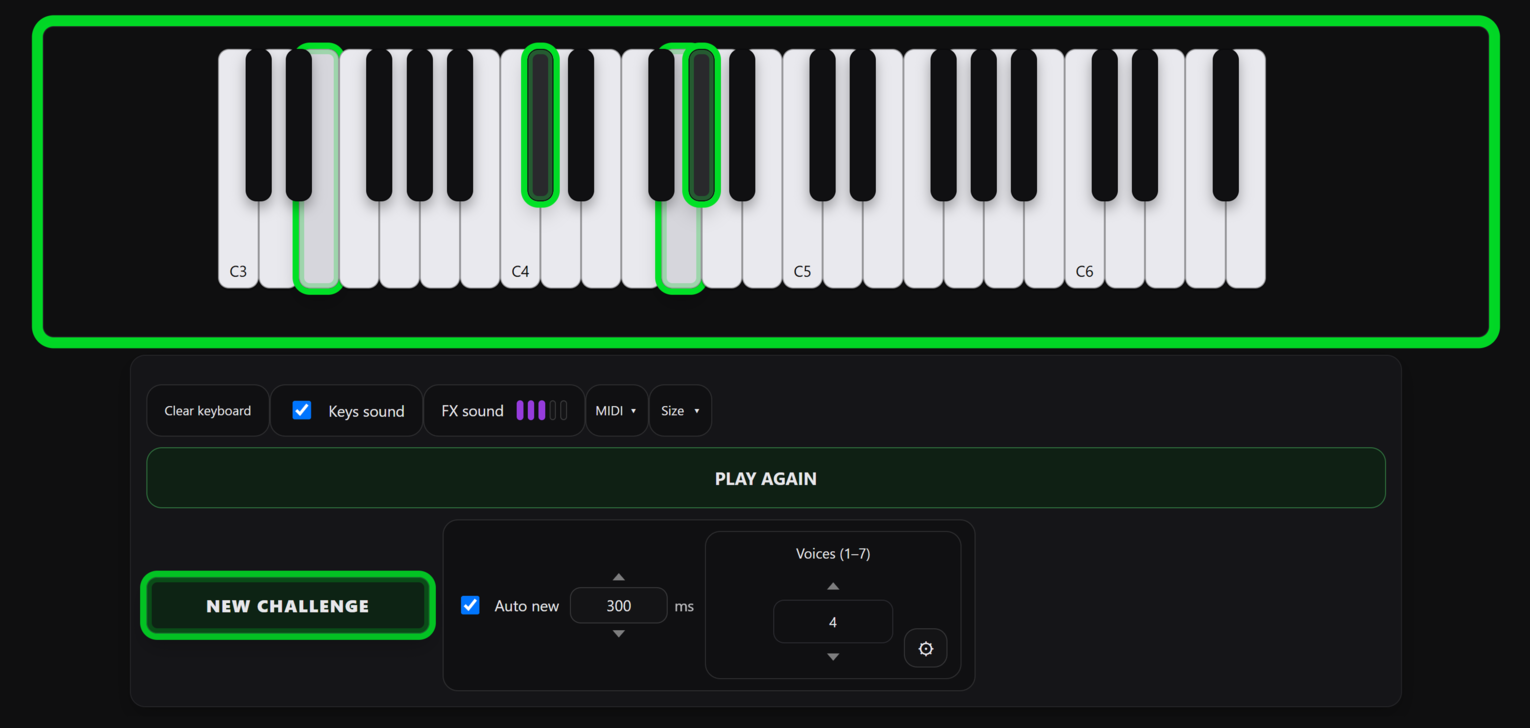This screenshot has height=728, width=1530.
Task: Click the PLAY AGAIN button
Action: tap(766, 478)
